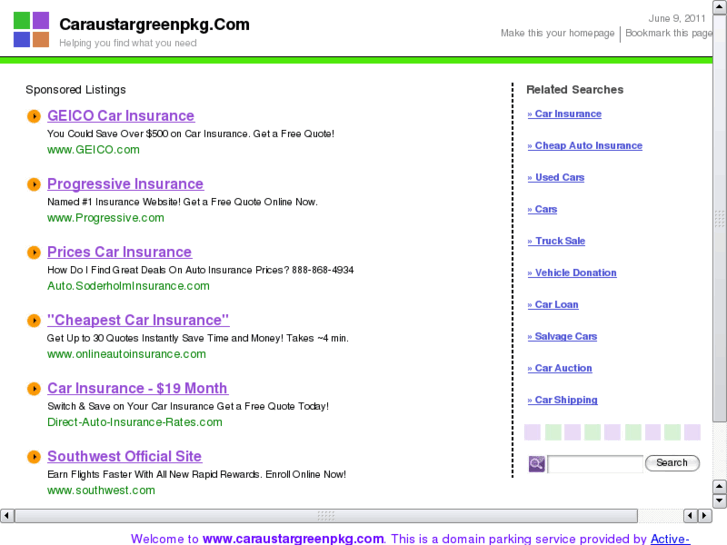Click orange arrow bullet beside Progressive Insurance
The height and width of the screenshot is (545, 727).
pos(34,184)
